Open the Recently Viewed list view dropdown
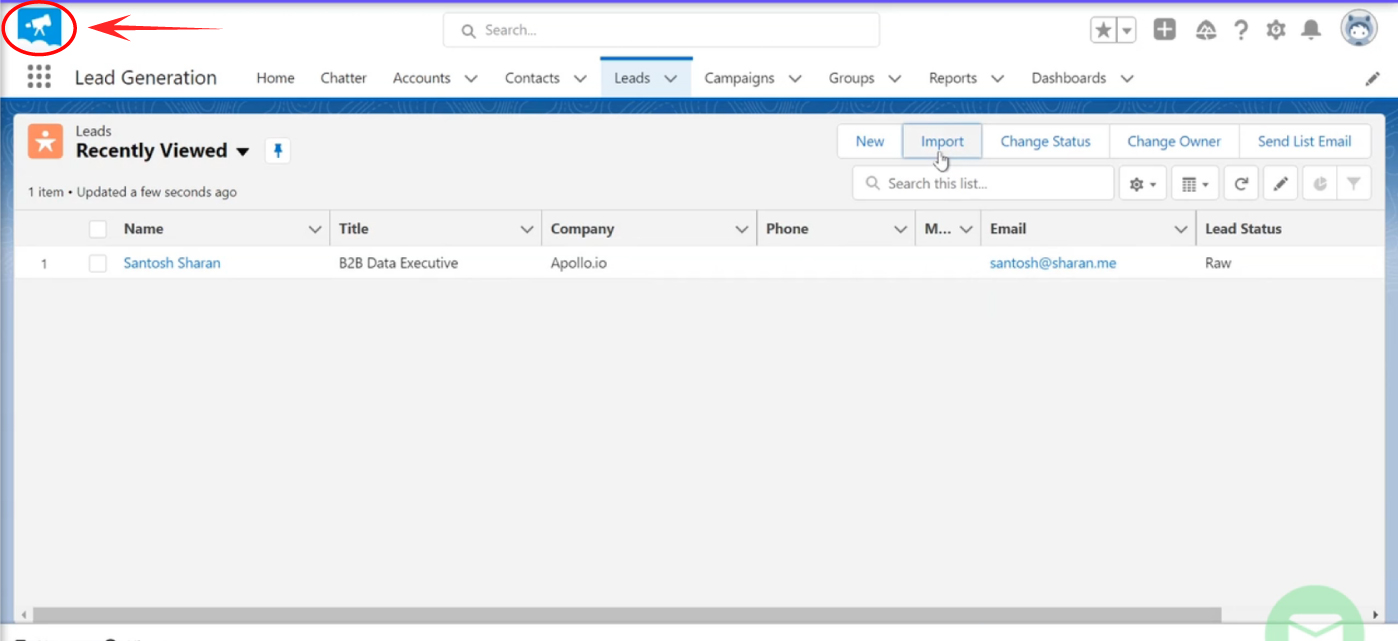 coord(242,152)
